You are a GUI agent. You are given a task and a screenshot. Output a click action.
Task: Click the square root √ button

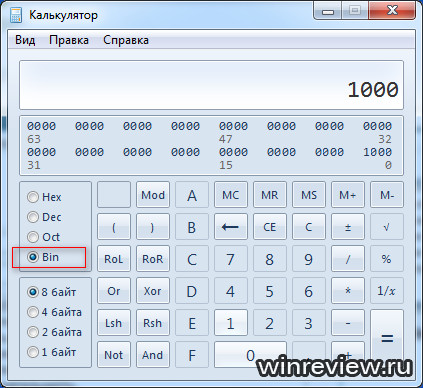(x=387, y=227)
